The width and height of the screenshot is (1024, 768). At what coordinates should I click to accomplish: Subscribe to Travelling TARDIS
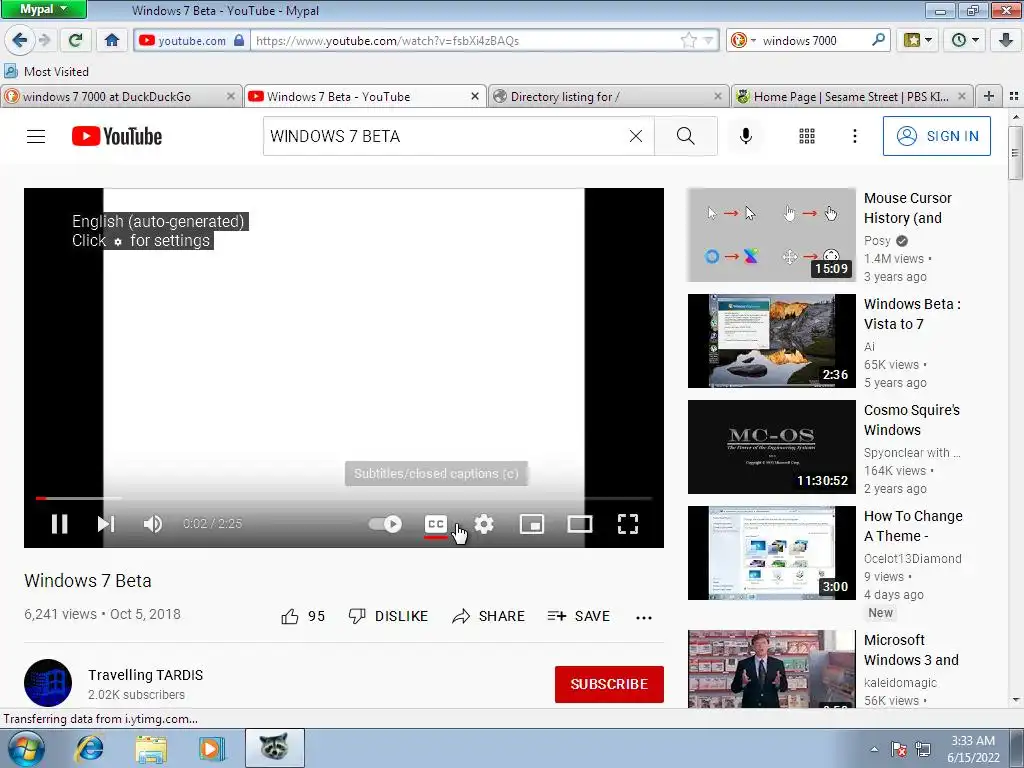coord(609,684)
